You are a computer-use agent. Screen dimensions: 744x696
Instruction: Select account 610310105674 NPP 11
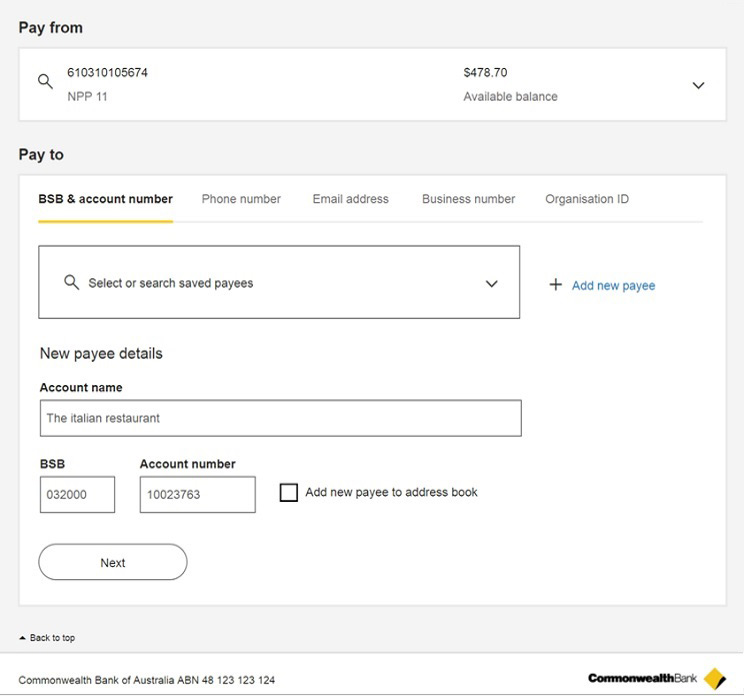tap(107, 84)
